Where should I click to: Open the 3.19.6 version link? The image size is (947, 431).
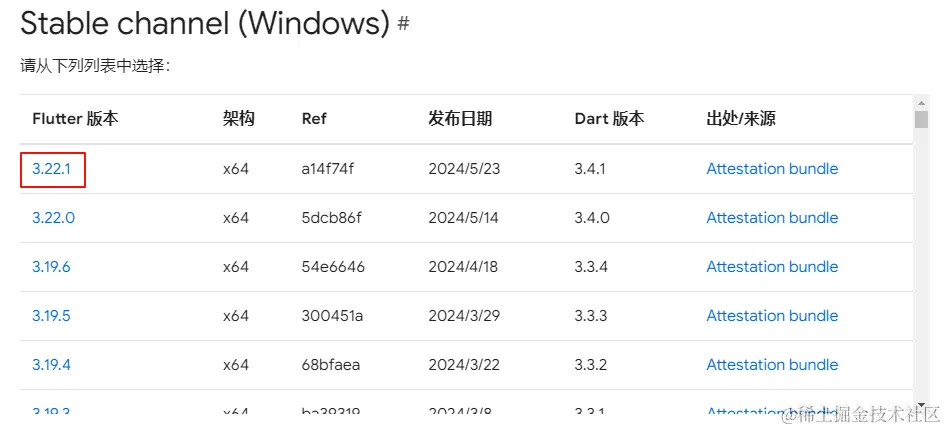[x=52, y=267]
